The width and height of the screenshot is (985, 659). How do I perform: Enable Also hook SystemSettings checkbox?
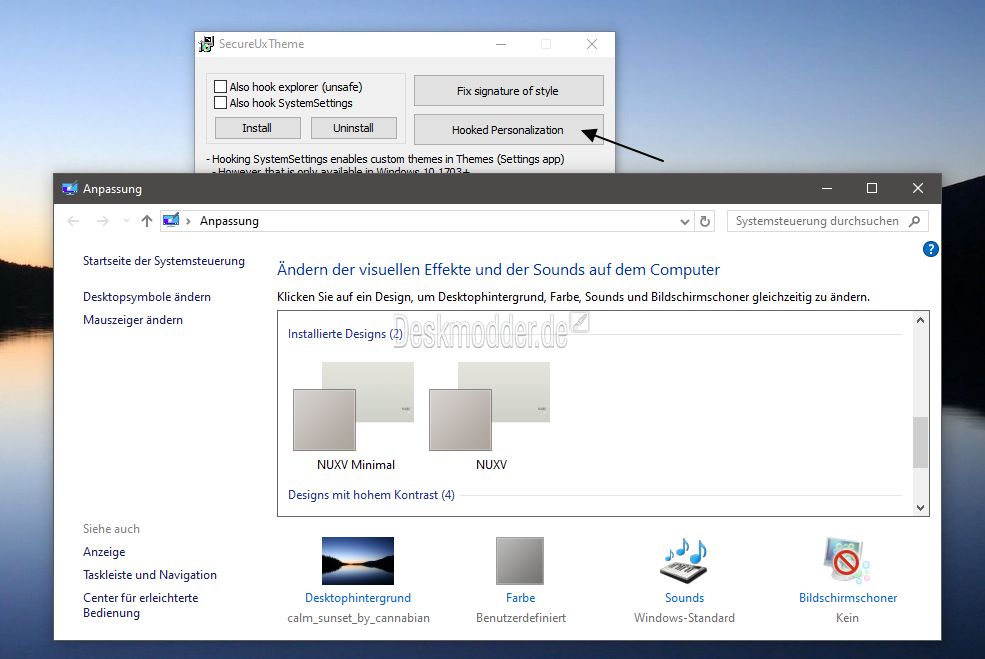[220, 102]
